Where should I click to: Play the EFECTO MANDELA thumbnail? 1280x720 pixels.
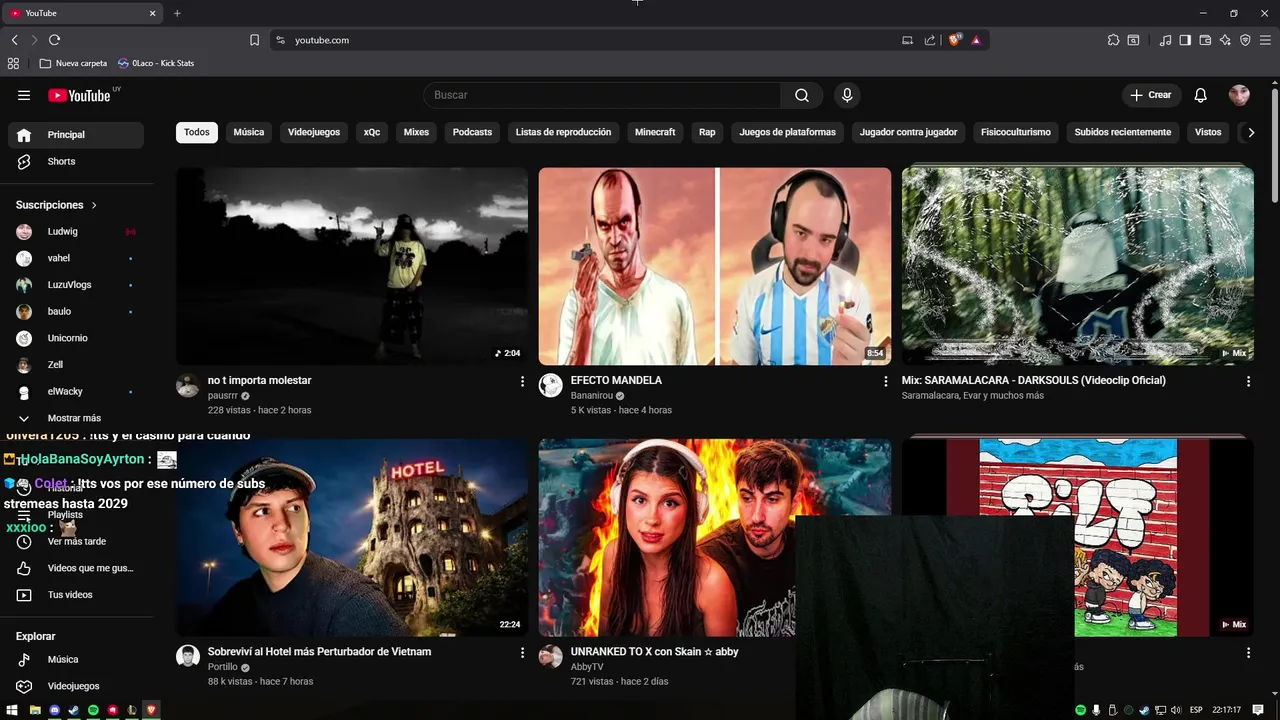[x=715, y=266]
